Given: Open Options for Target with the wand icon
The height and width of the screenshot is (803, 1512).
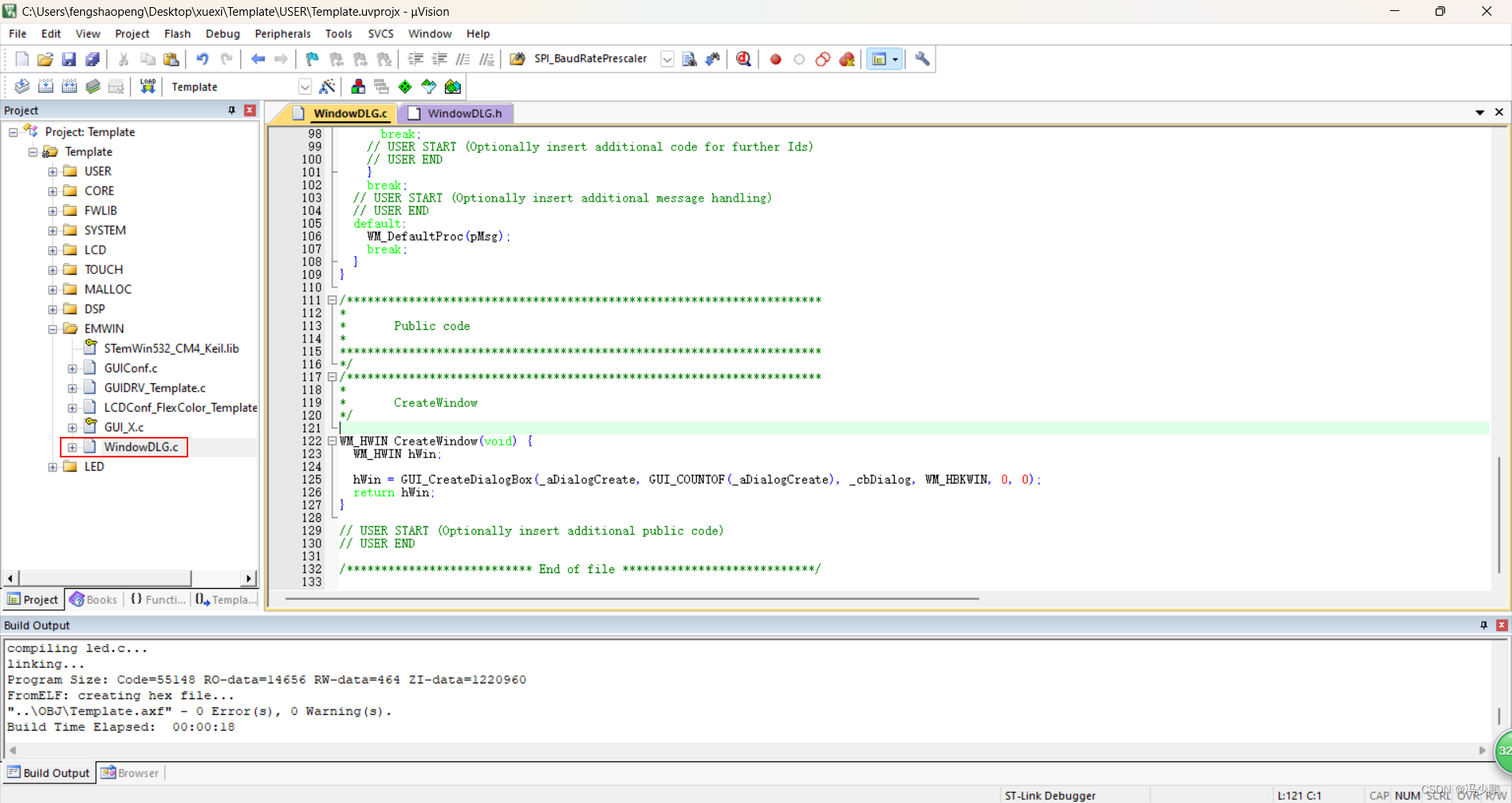Looking at the screenshot, I should [328, 87].
